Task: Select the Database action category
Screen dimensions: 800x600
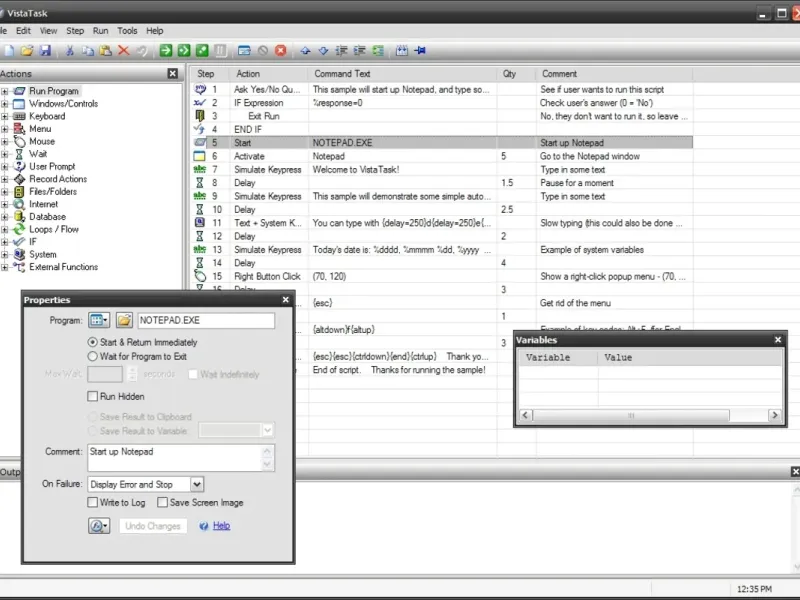Action: (47, 217)
